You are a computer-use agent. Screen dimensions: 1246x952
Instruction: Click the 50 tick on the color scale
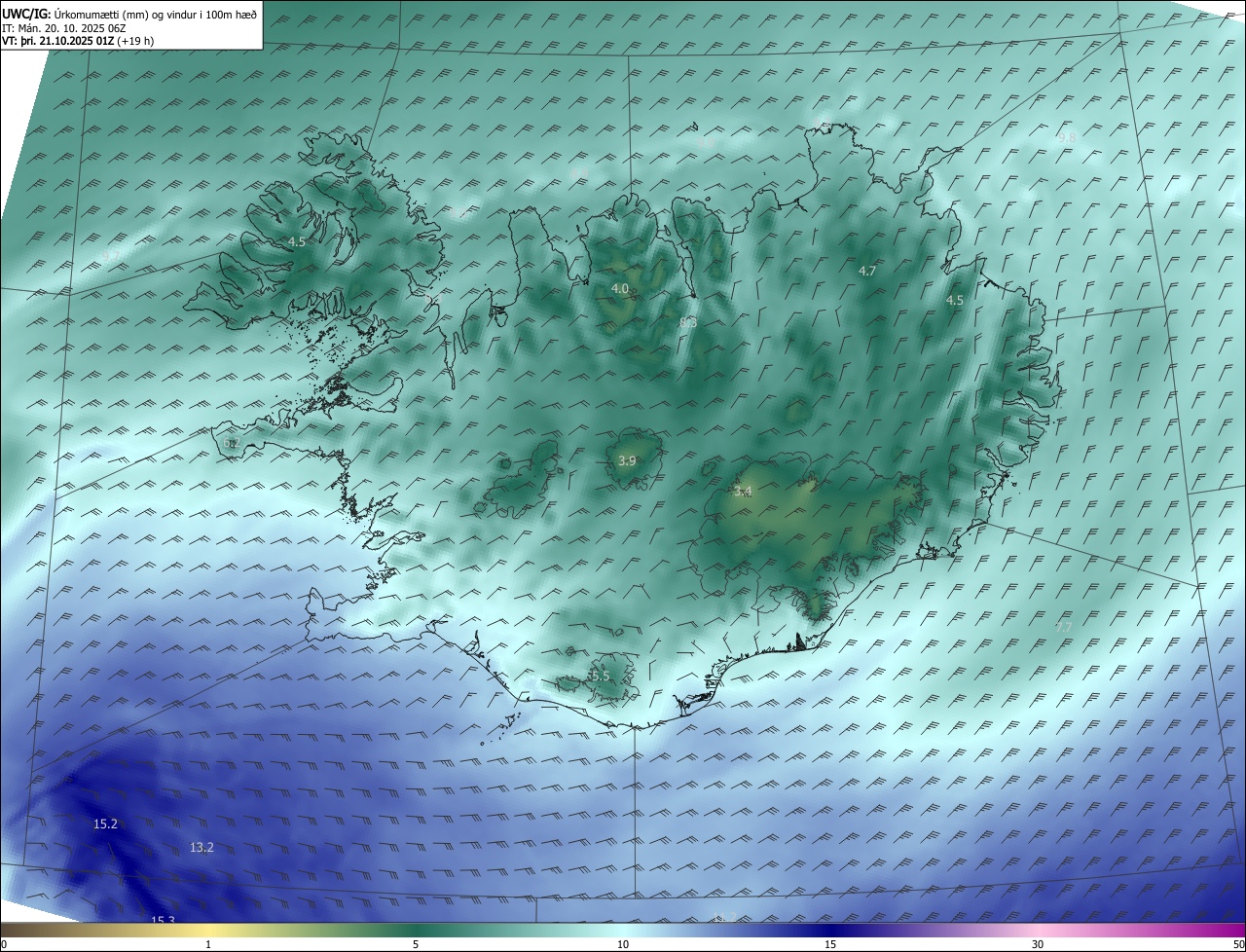click(1238, 944)
